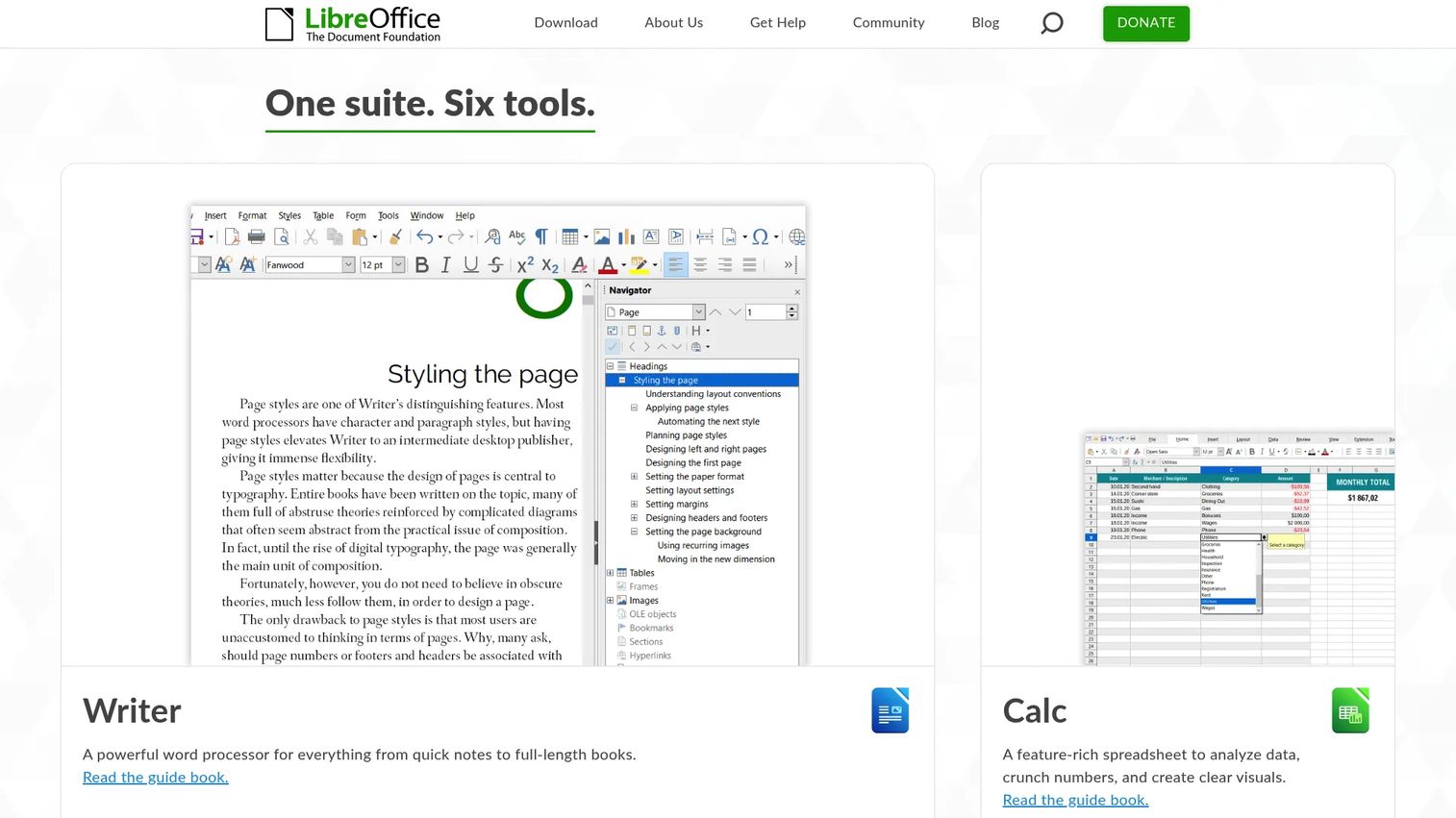Image resolution: width=1456 pixels, height=818 pixels.
Task: Open the Community navigation menu
Action: pyautogui.click(x=889, y=23)
